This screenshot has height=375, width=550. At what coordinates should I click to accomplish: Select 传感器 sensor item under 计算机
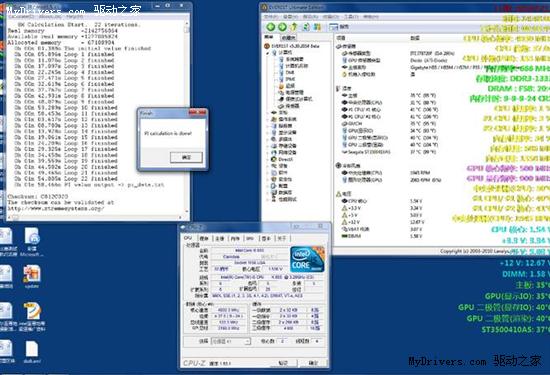[x=289, y=106]
